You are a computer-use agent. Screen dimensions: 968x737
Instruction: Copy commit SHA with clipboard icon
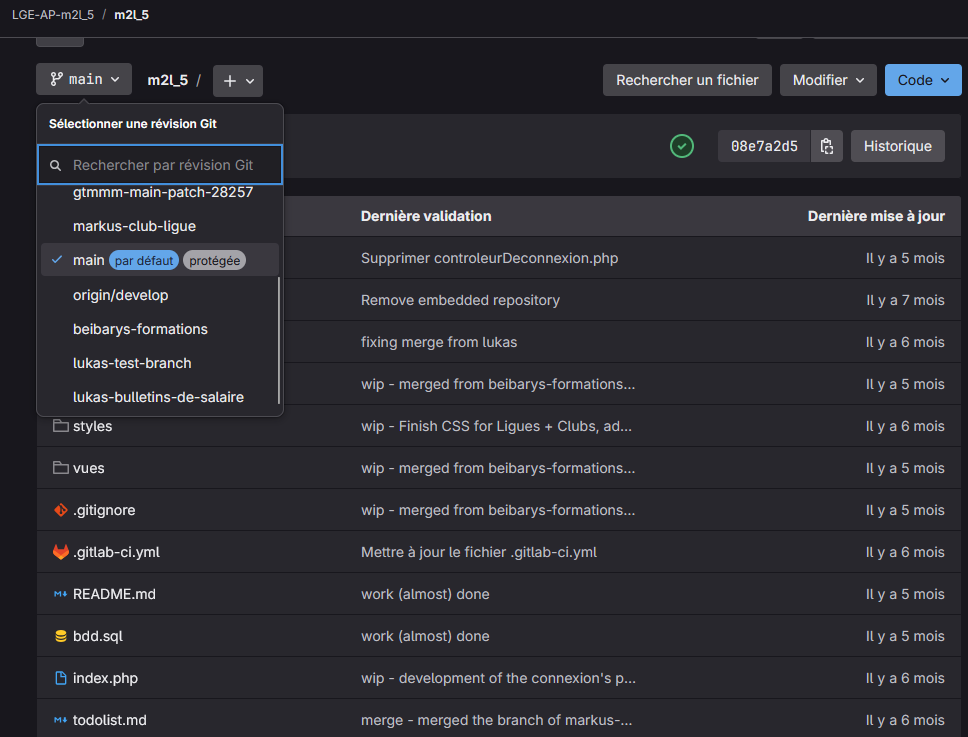point(826,146)
